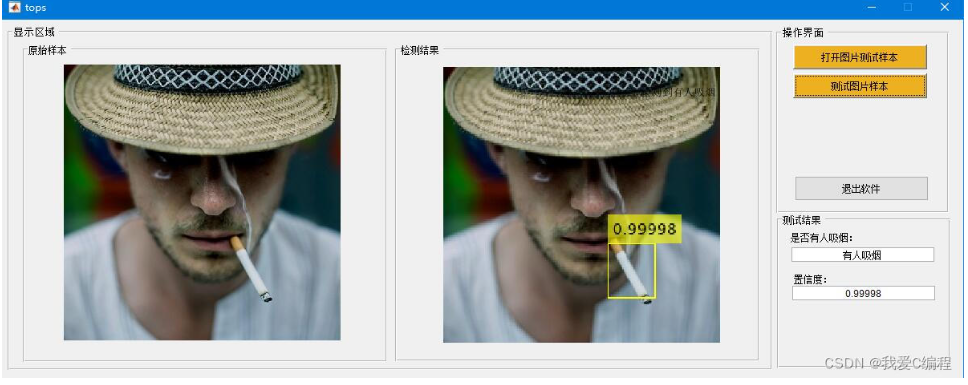Click the 打开图片测试样本 button
The width and height of the screenshot is (968, 385).
860,57
